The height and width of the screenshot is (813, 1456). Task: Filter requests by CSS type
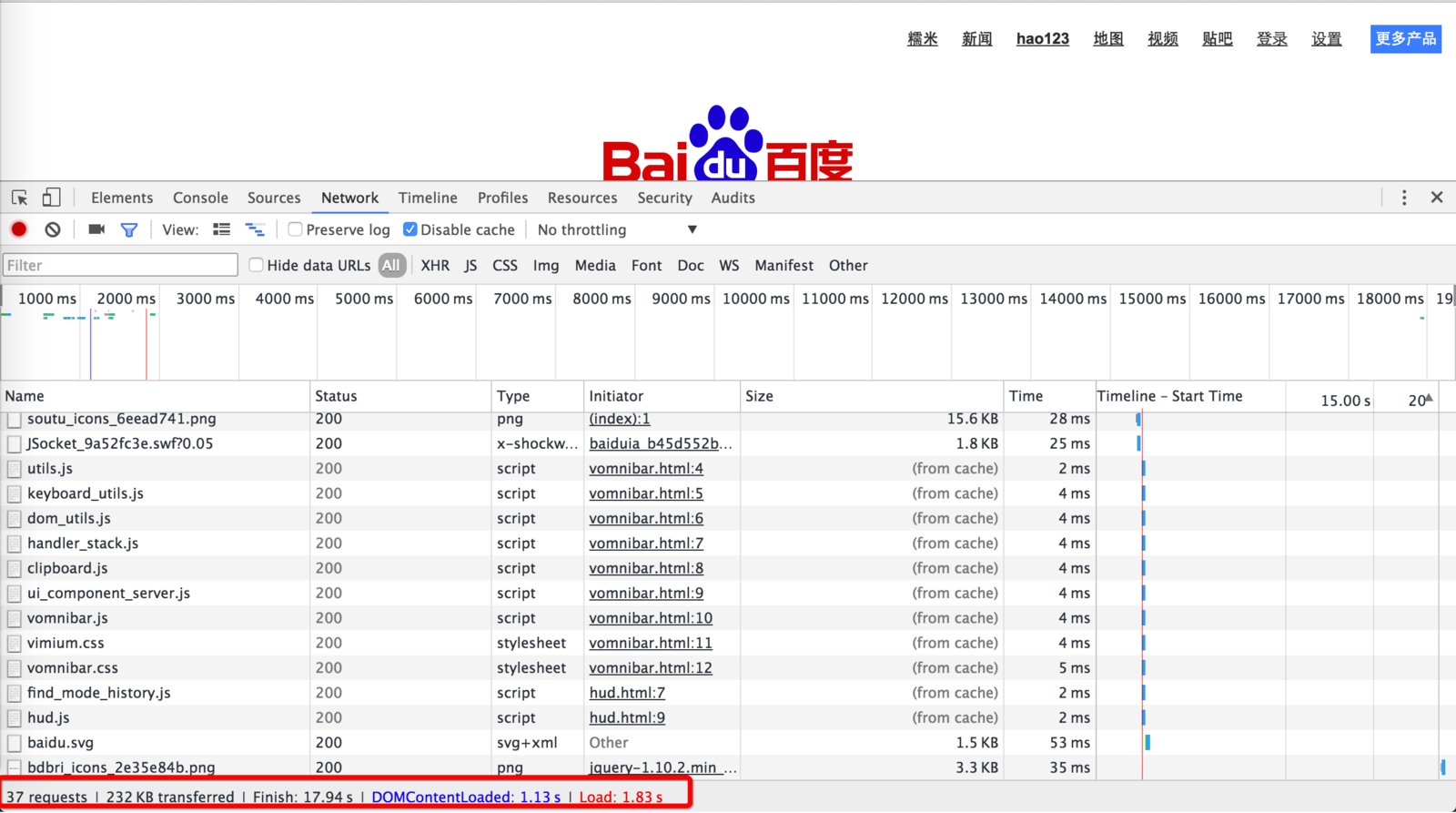pyautogui.click(x=505, y=265)
